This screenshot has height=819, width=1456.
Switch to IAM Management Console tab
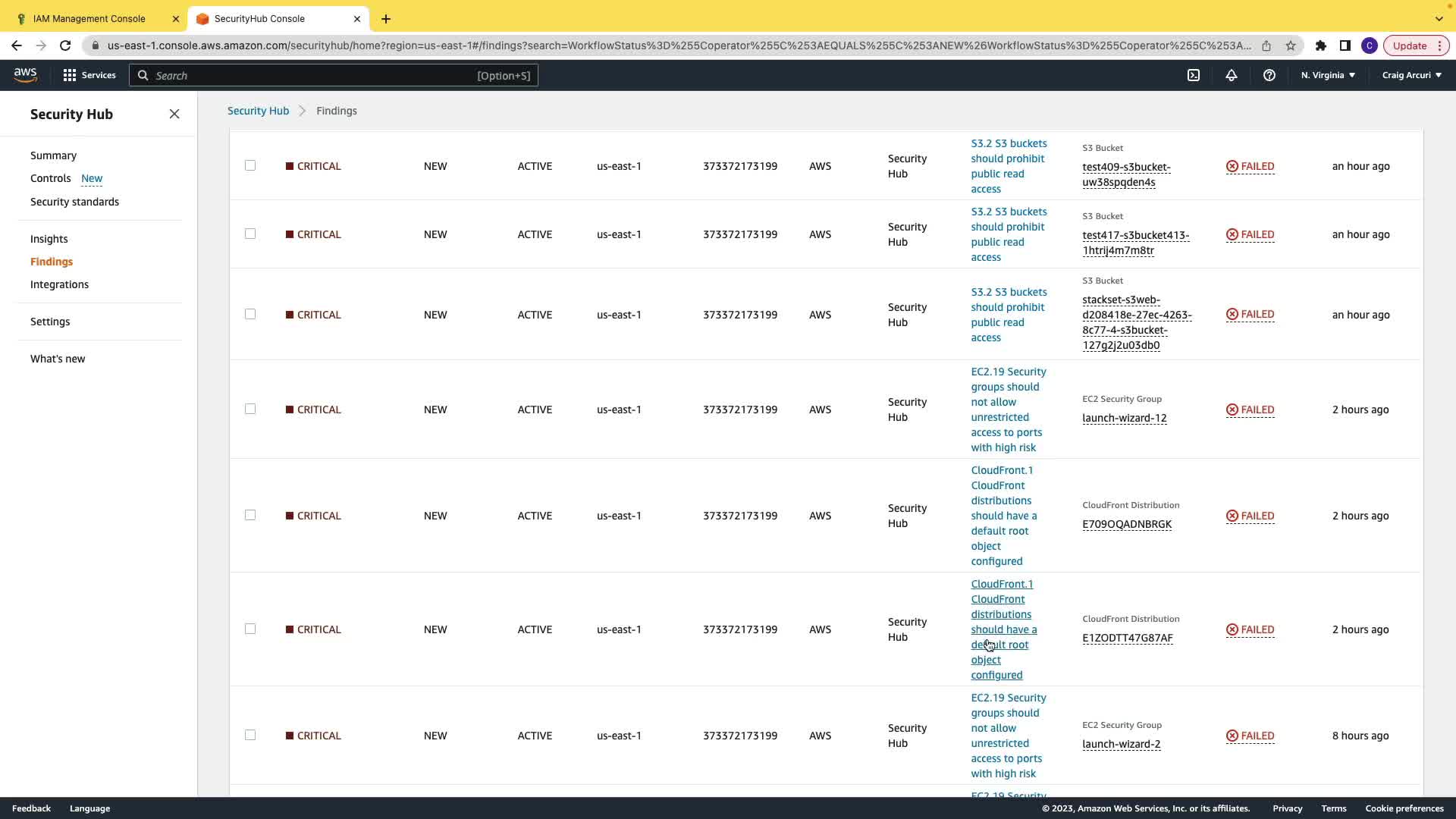[x=89, y=18]
